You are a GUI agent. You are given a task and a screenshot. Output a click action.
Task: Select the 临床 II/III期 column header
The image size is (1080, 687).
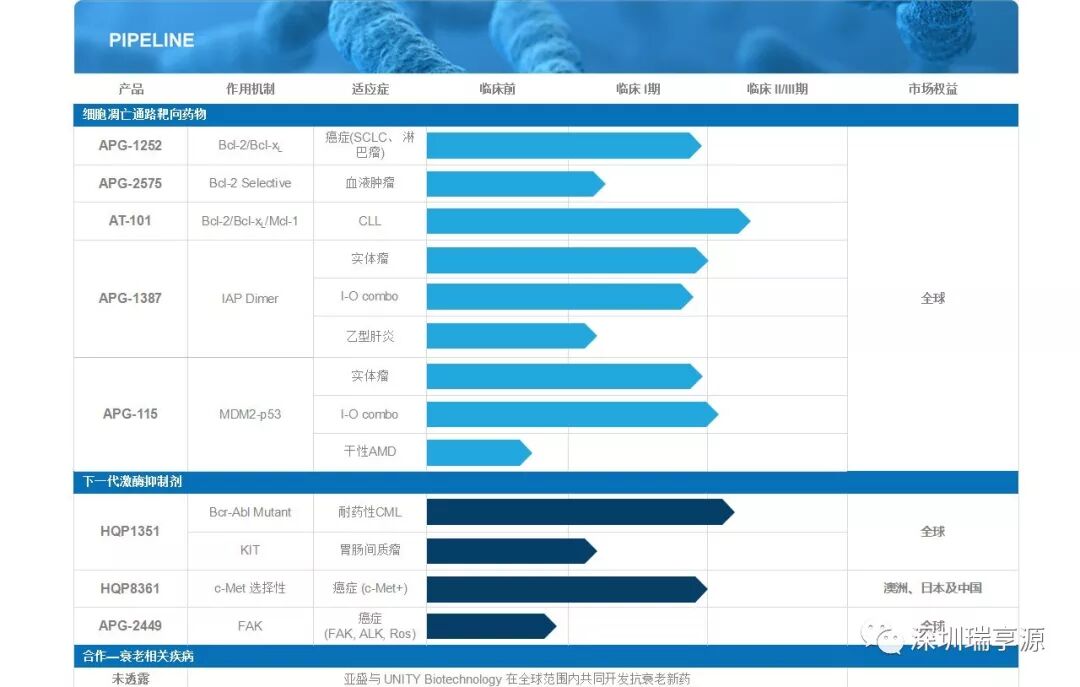(777, 88)
